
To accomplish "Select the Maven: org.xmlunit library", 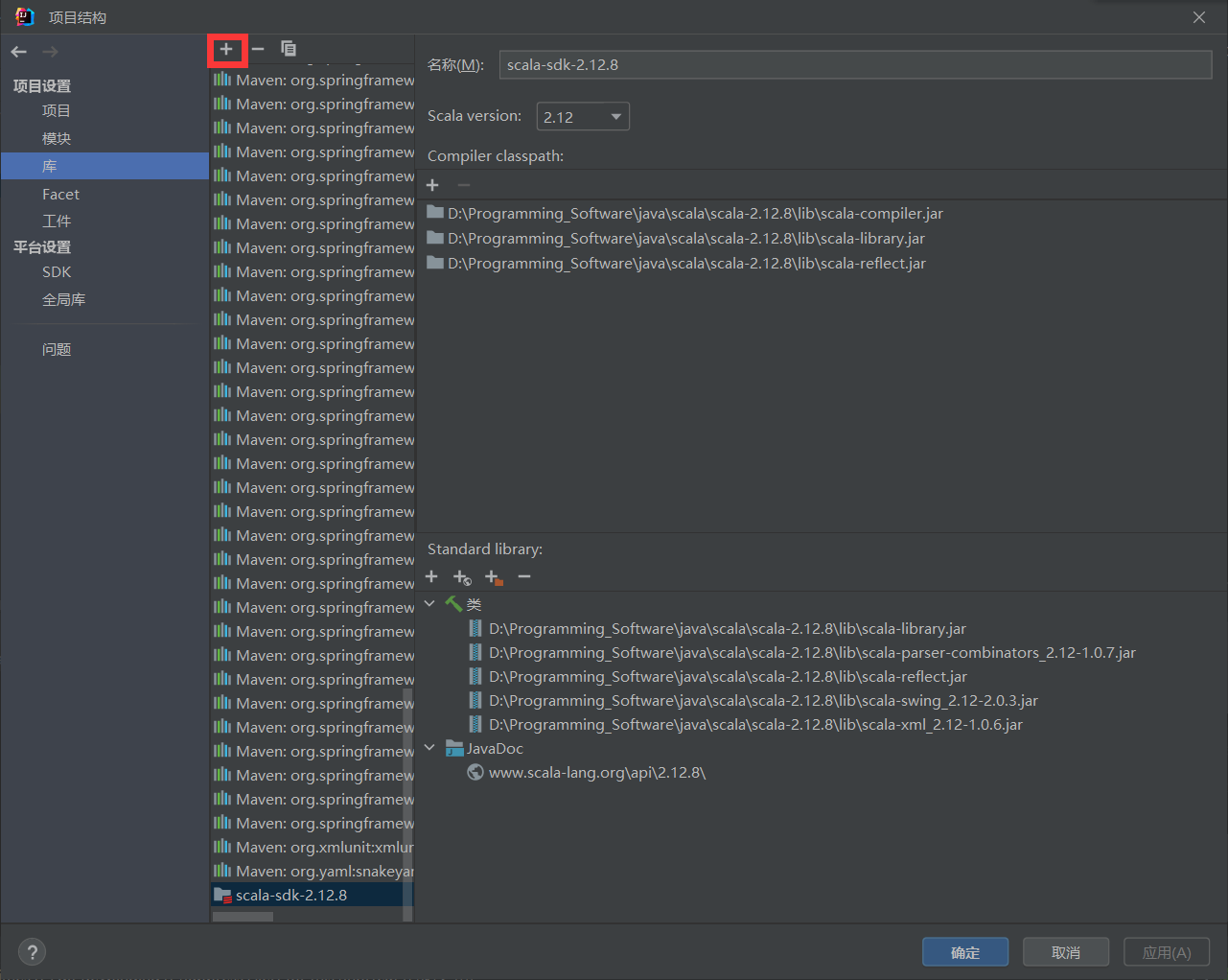I will (313, 847).
